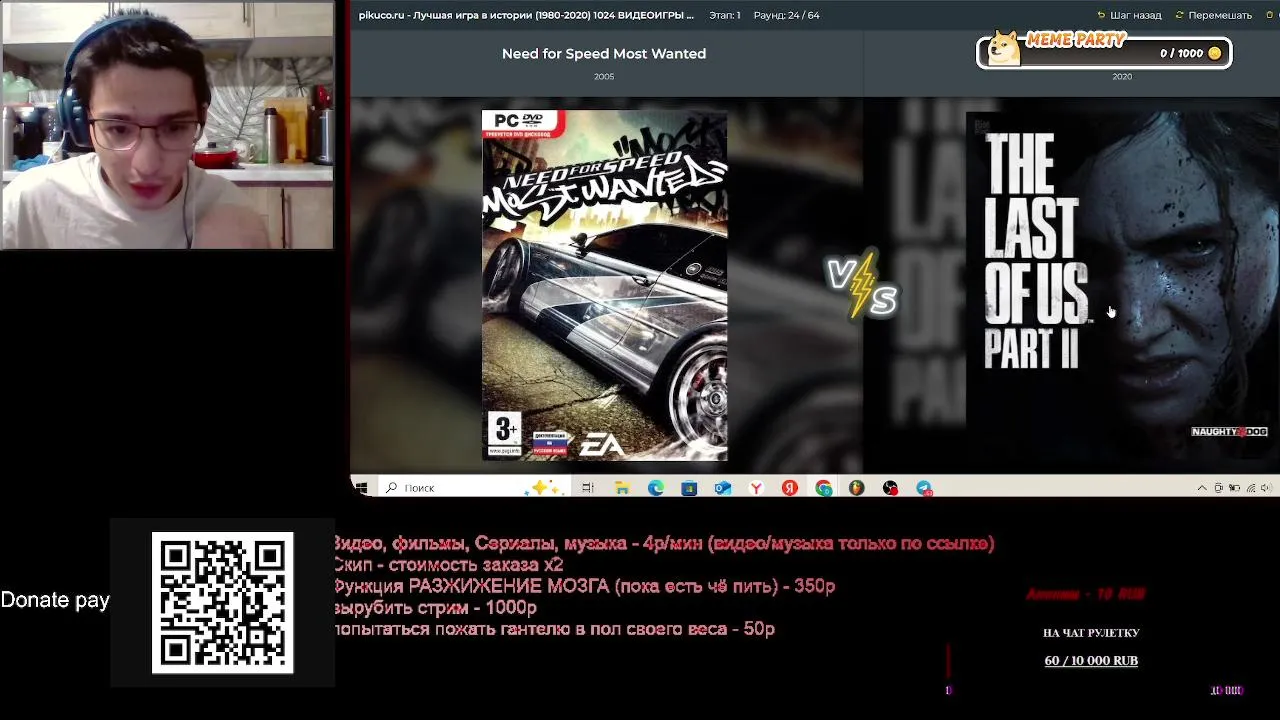
Task: Click the Этап: 1 indicator
Action: click(x=725, y=15)
